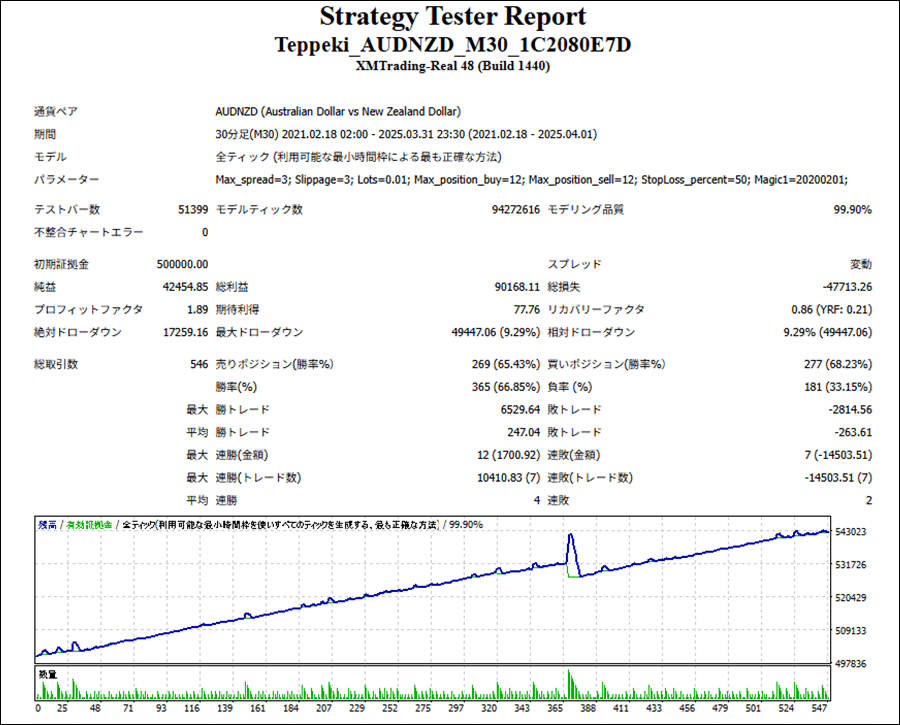900x725 pixels.
Task: Click largest losing trade -2814.56
Action: point(850,409)
